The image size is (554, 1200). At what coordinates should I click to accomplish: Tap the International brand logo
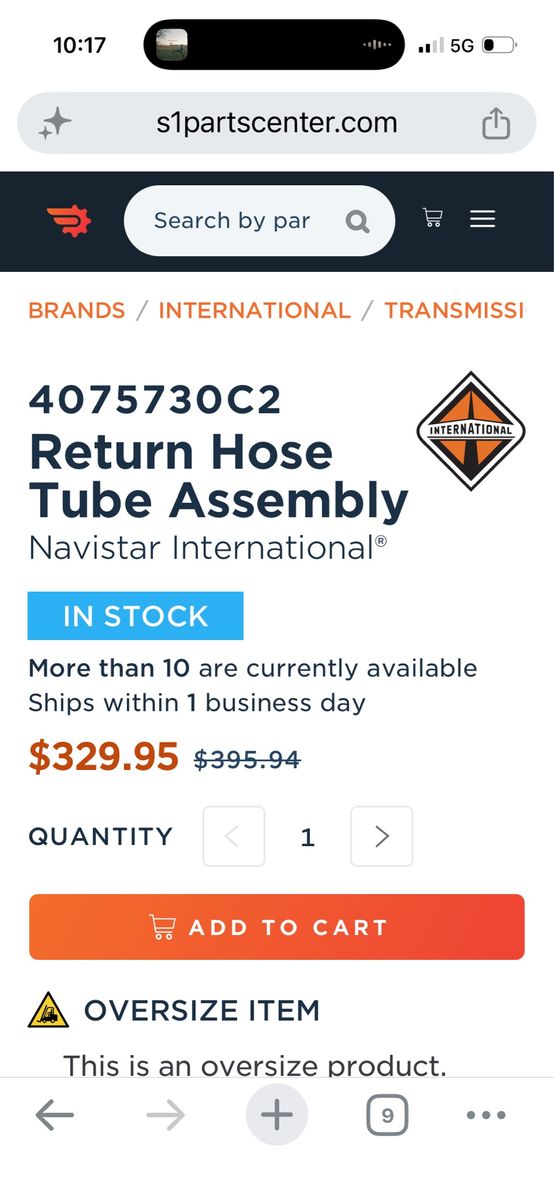pos(470,431)
